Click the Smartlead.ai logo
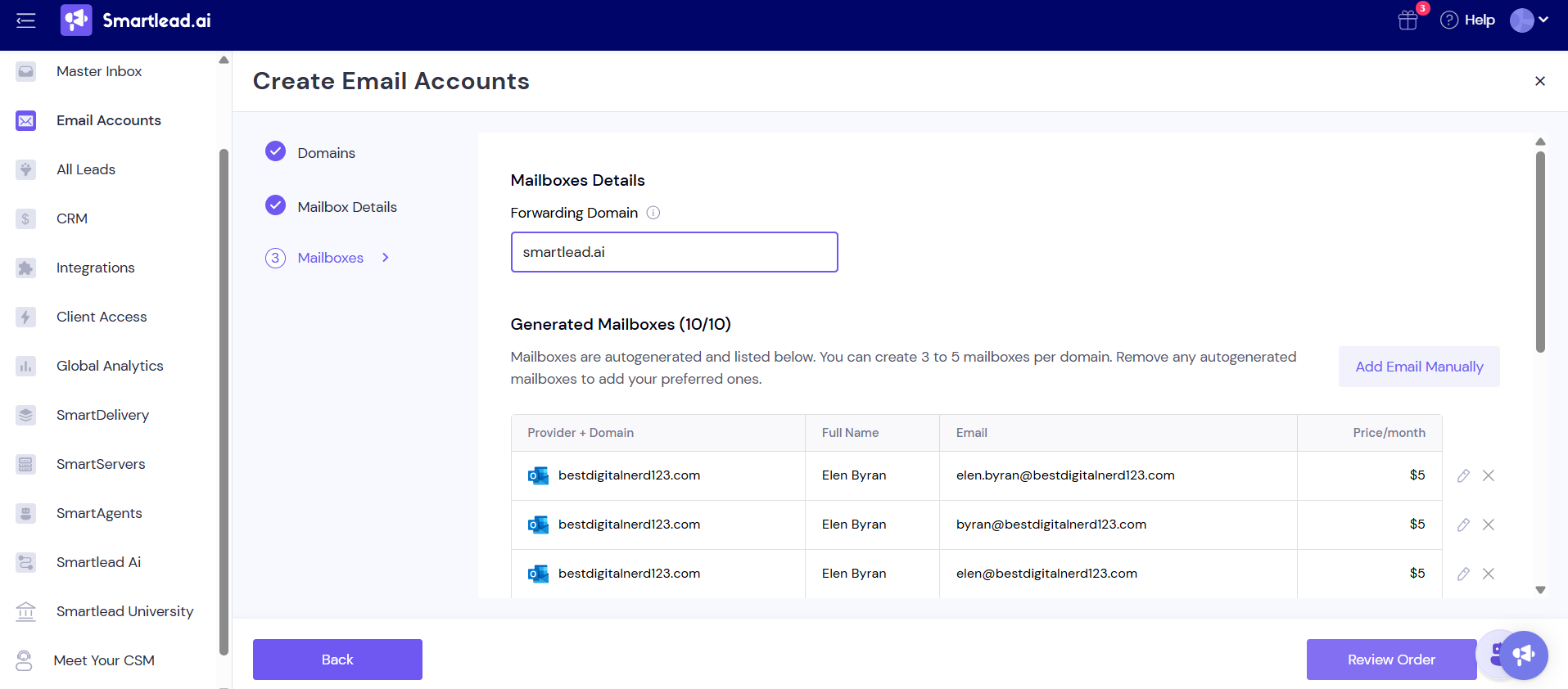 pyautogui.click(x=136, y=20)
